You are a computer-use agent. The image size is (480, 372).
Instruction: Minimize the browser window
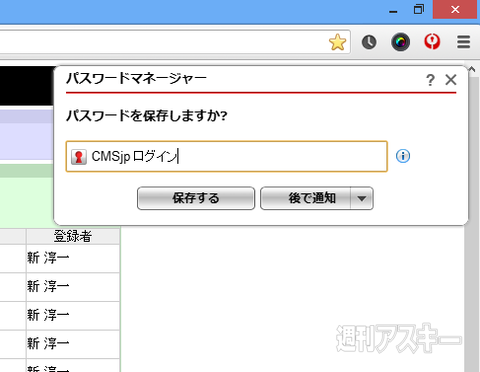click(x=393, y=11)
